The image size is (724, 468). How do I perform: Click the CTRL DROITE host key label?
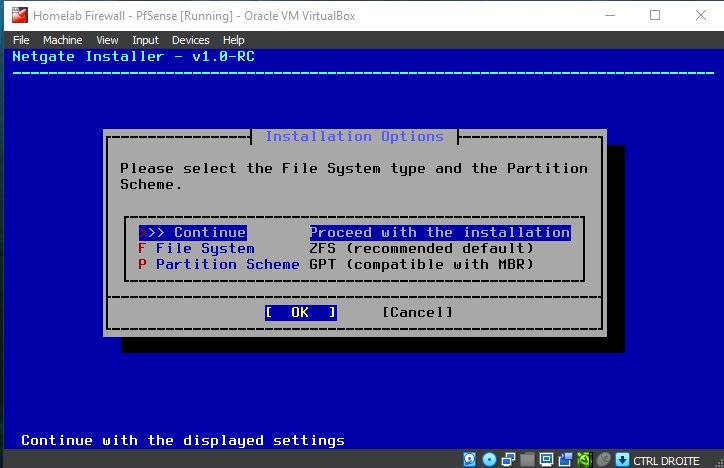coord(666,461)
